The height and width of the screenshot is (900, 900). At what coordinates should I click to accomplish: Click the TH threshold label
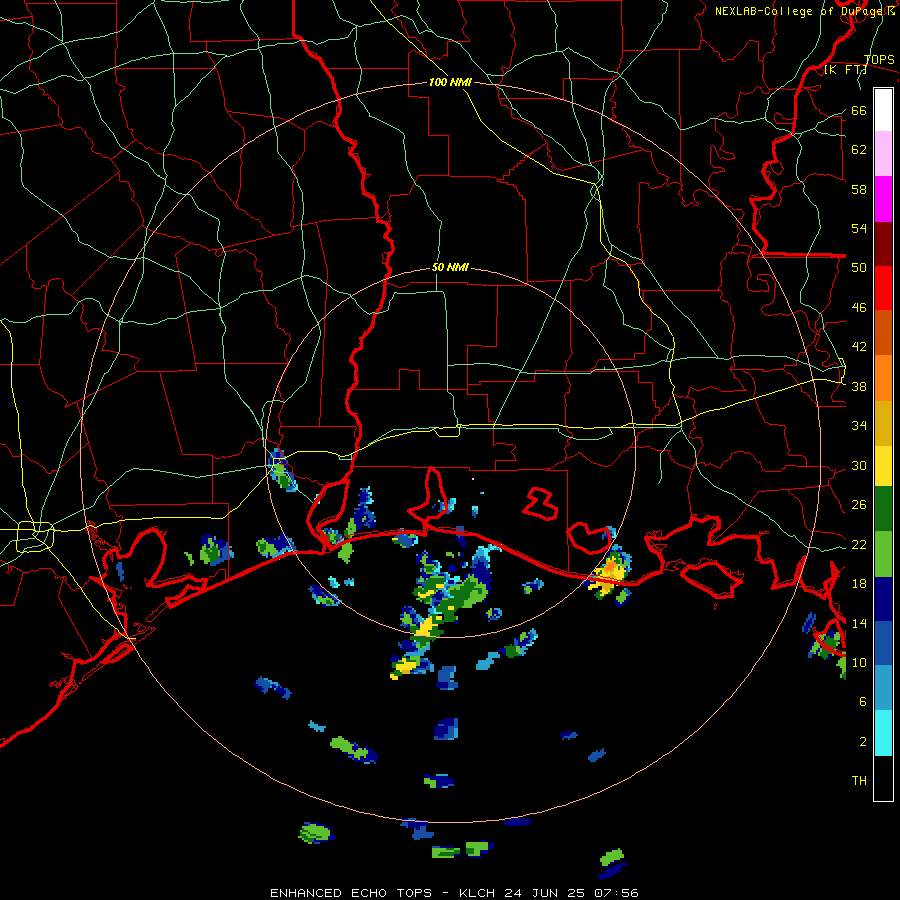point(859,781)
